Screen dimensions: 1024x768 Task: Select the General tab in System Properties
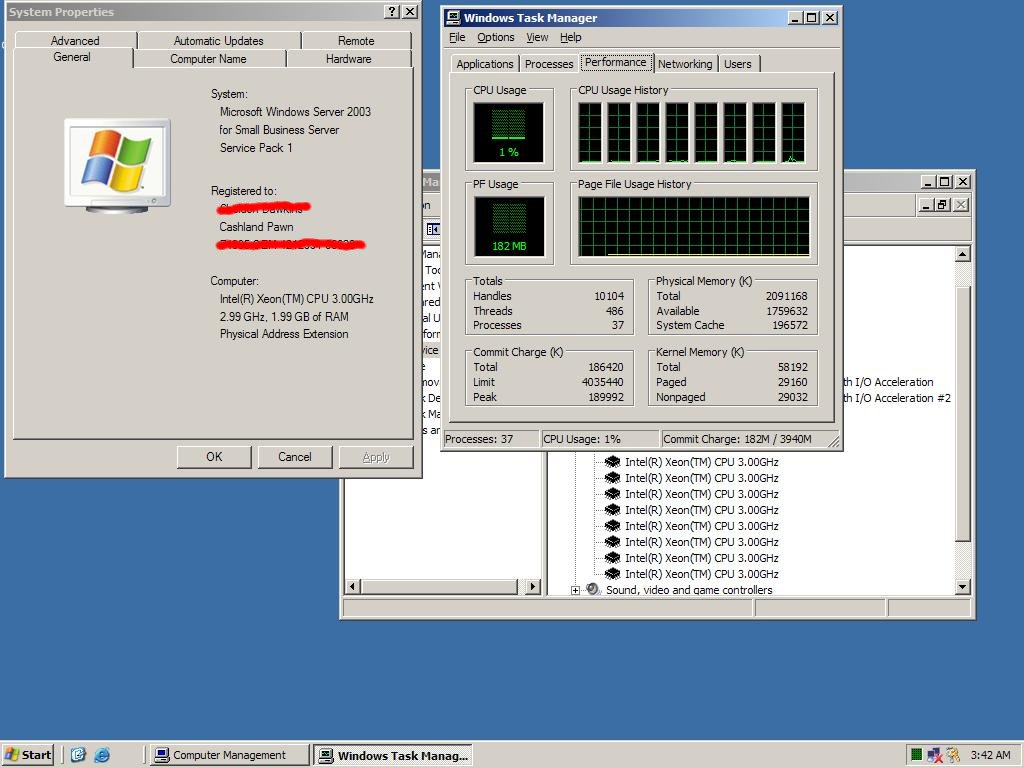tap(72, 57)
